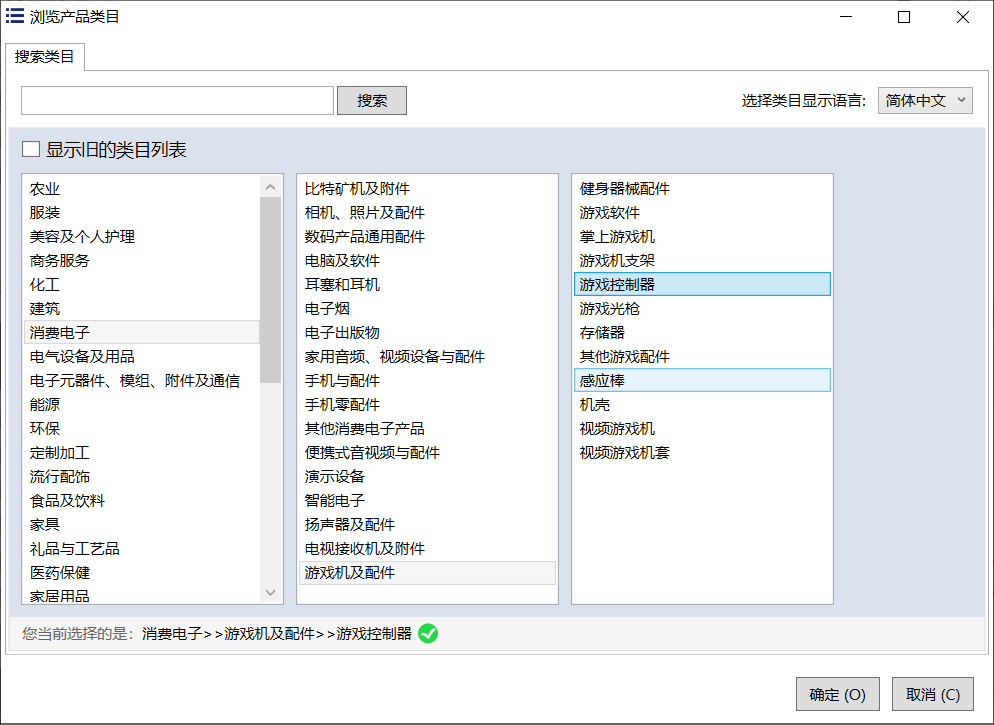Choose 电子烟 subcategory
The image size is (994, 725).
coord(427,309)
